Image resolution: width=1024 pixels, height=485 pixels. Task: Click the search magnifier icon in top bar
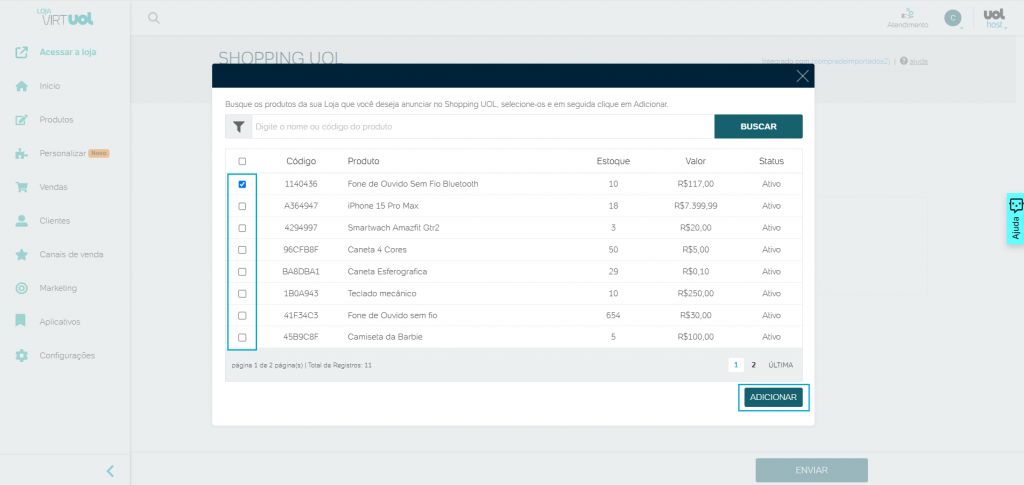coord(153,18)
